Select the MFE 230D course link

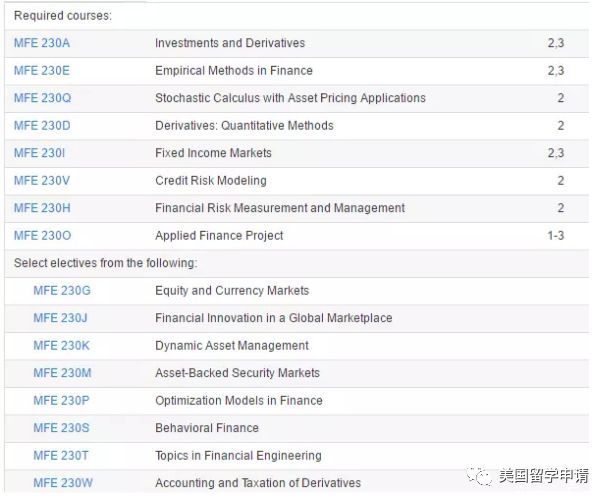pyautogui.click(x=42, y=126)
